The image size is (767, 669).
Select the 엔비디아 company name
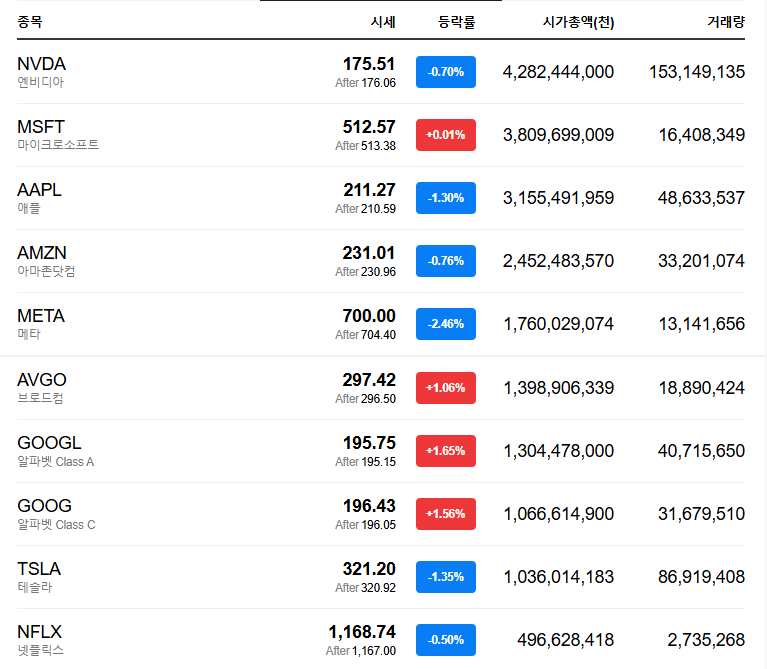(41, 83)
